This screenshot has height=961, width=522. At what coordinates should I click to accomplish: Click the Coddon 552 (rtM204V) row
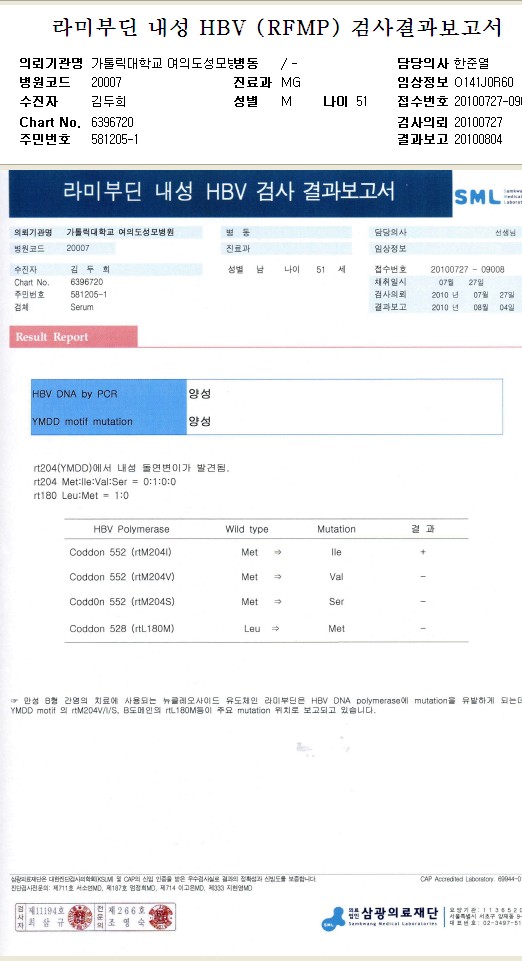[267, 577]
